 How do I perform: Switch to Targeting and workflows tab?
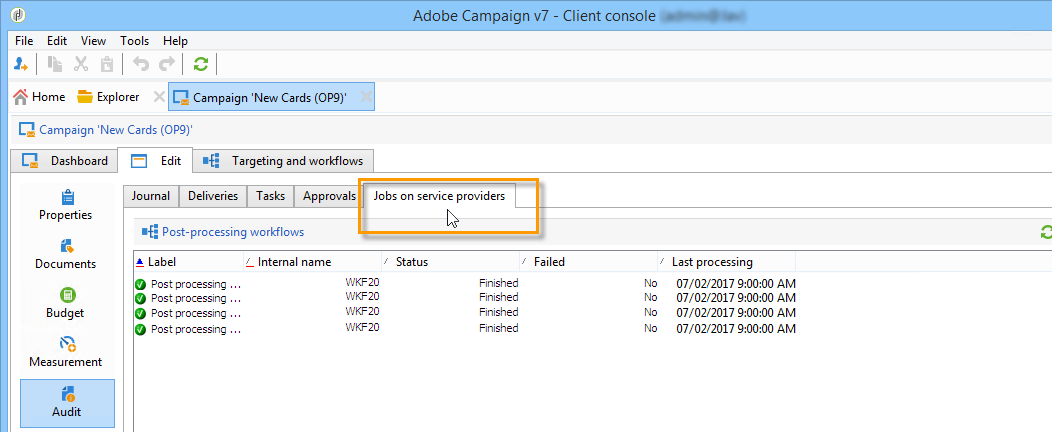coord(283,161)
